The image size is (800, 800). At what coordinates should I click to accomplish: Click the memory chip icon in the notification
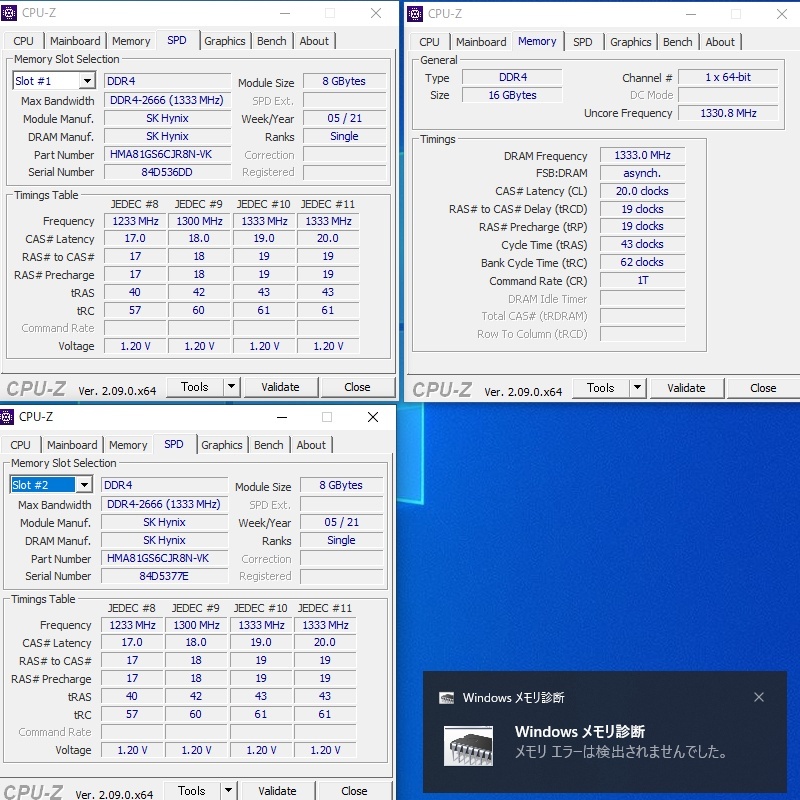pos(468,746)
